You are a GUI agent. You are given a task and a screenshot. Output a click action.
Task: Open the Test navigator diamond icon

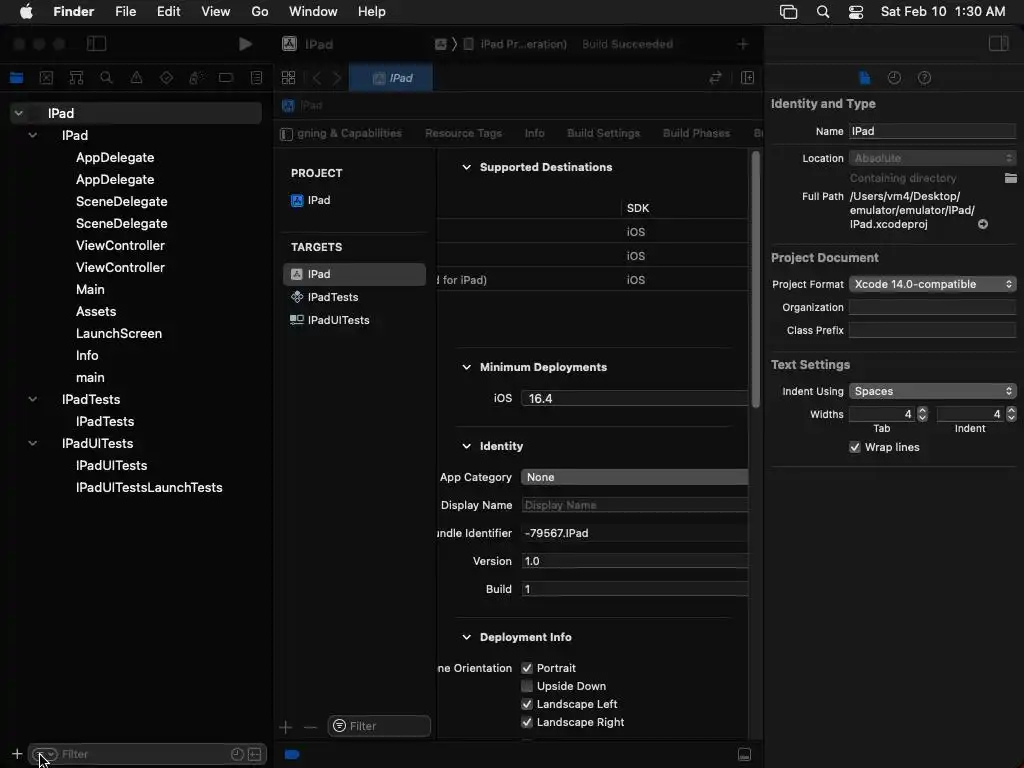coord(167,78)
